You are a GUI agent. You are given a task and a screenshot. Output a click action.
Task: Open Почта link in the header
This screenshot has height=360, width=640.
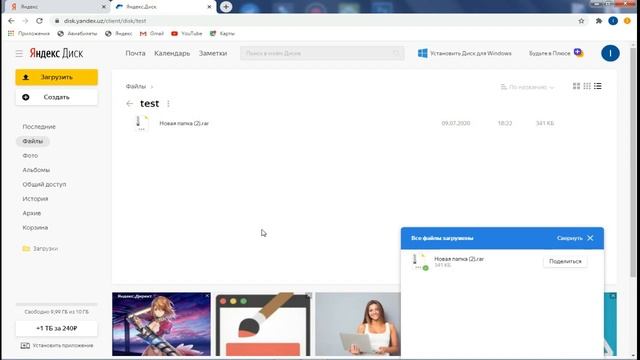click(x=135, y=53)
